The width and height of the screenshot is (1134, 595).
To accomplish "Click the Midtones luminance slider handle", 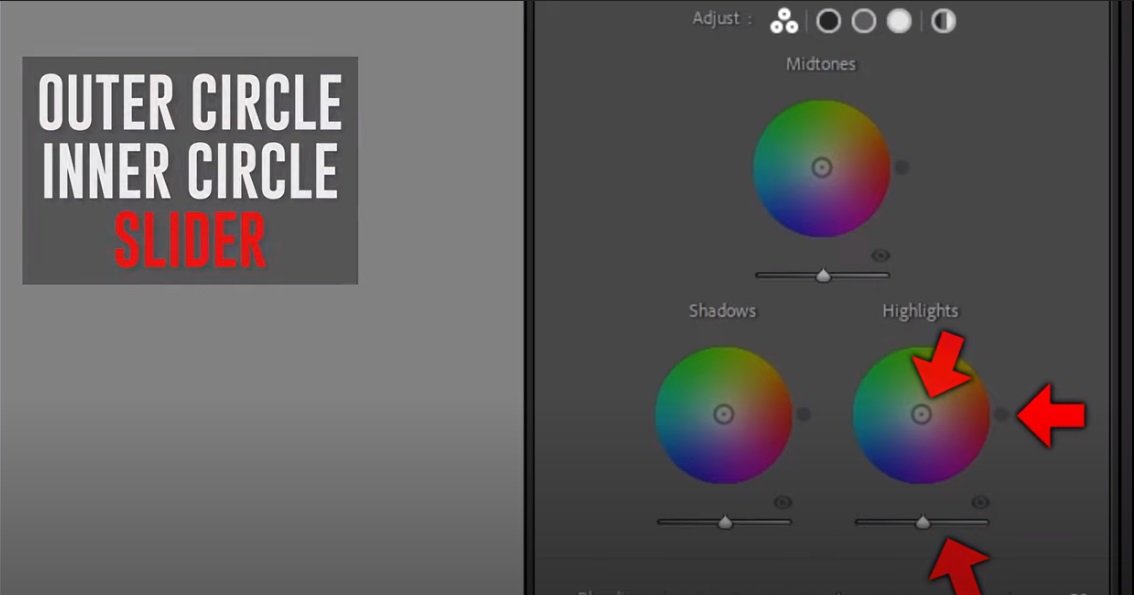I will tap(823, 275).
